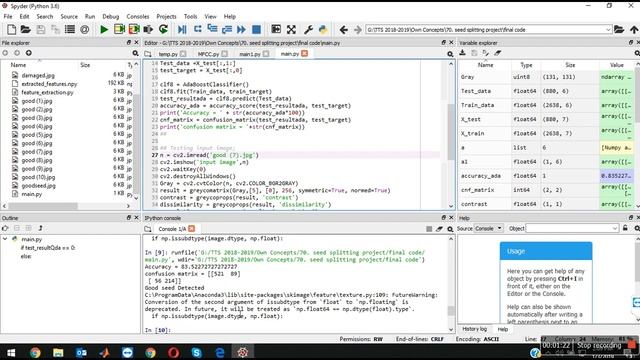
Task: Open Skype from the taskbar
Action: (196, 352)
